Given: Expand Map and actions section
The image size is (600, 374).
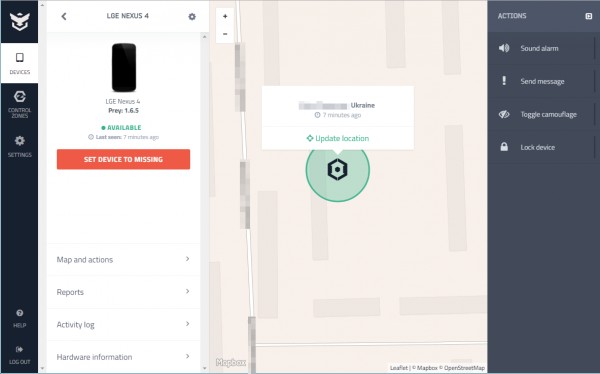Looking at the screenshot, I should pyautogui.click(x=123, y=260).
